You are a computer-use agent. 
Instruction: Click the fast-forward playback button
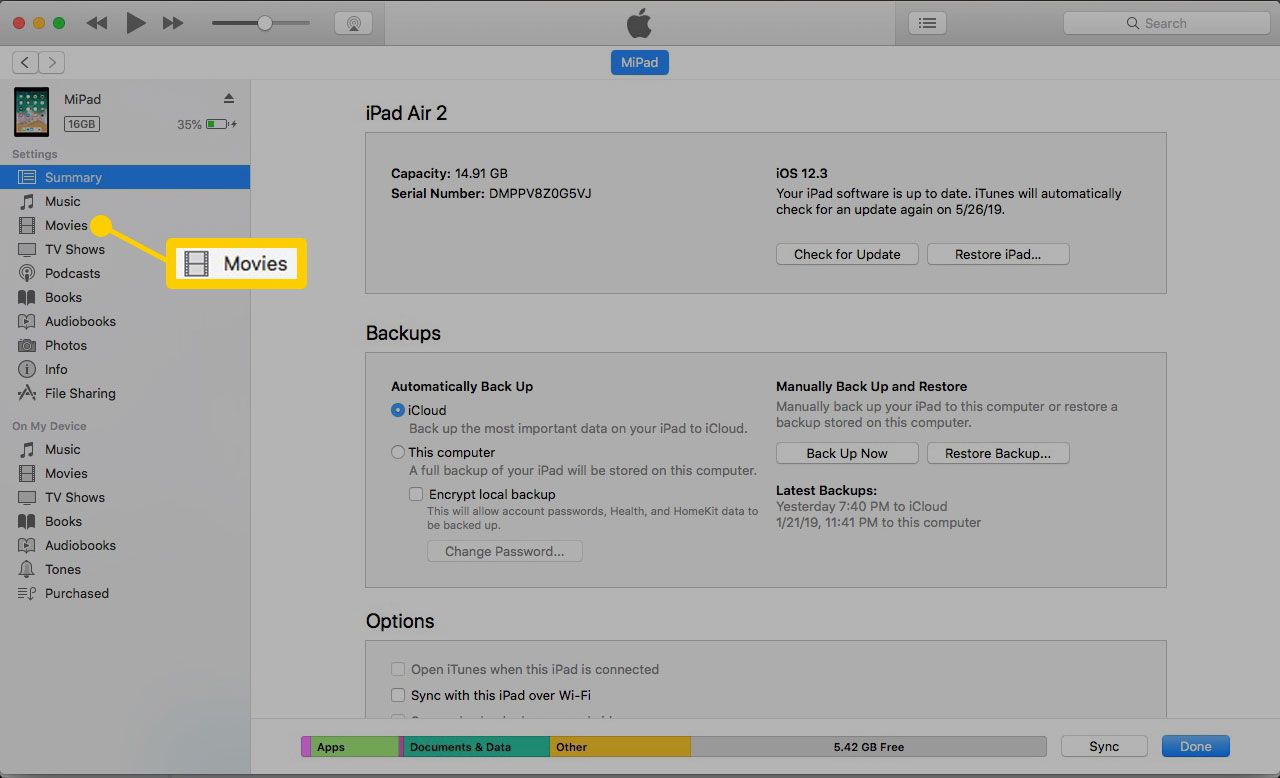point(173,23)
